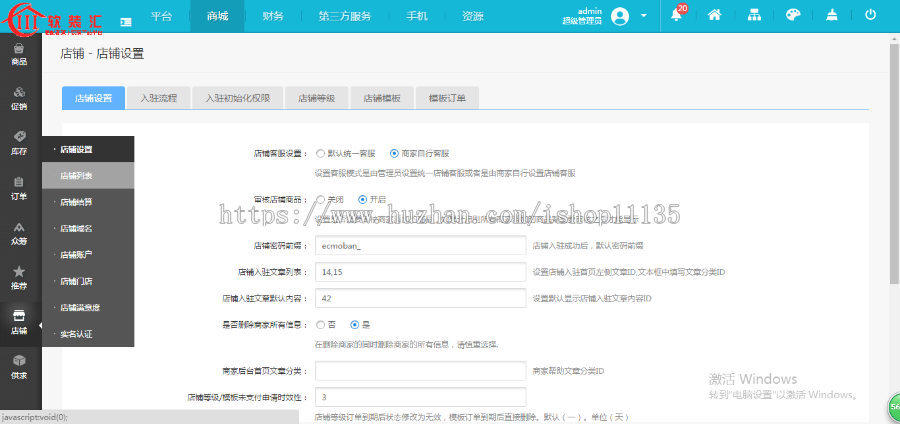The width and height of the screenshot is (900, 424).
Task: Switch to the 店铺等级 tab
Action: (316, 98)
